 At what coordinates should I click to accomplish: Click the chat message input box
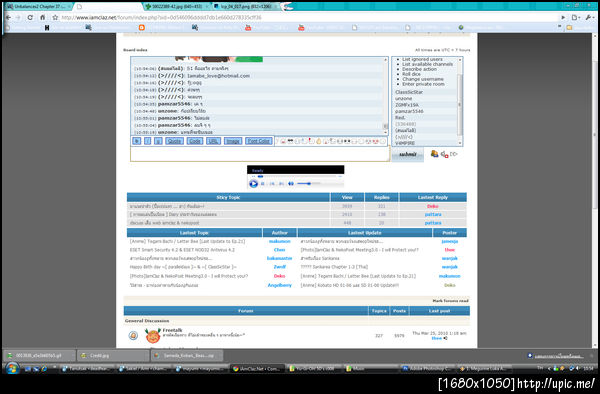[260, 154]
